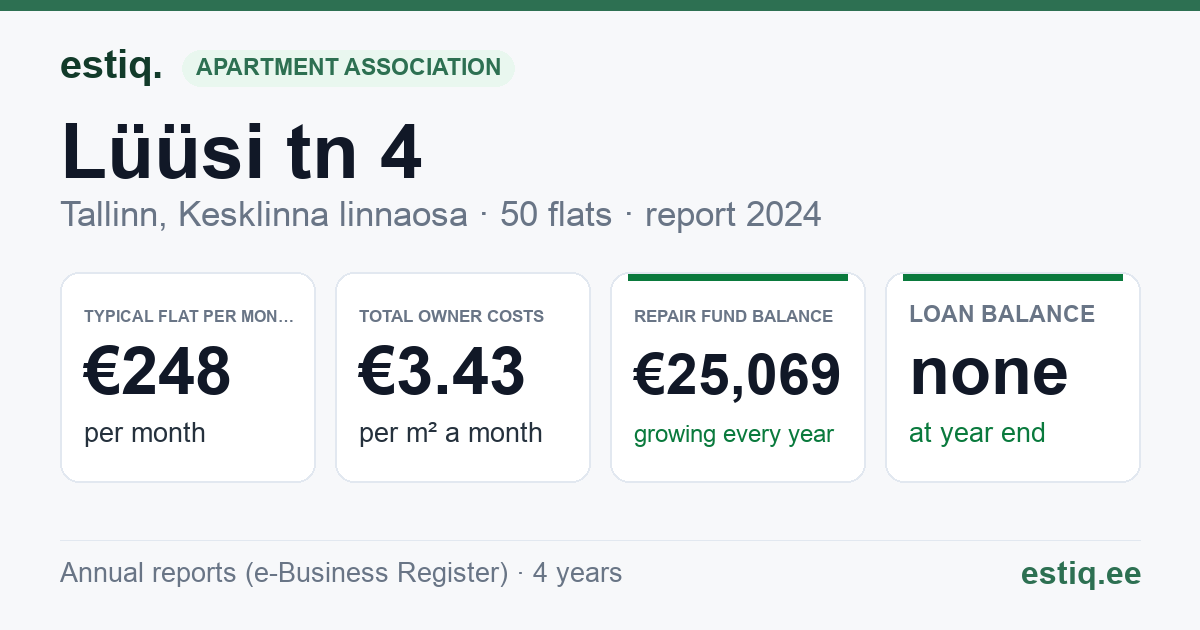This screenshot has width=1200, height=630.
Task: Click the Lüüsi tn 4 heading
Action: pyautogui.click(x=241, y=152)
